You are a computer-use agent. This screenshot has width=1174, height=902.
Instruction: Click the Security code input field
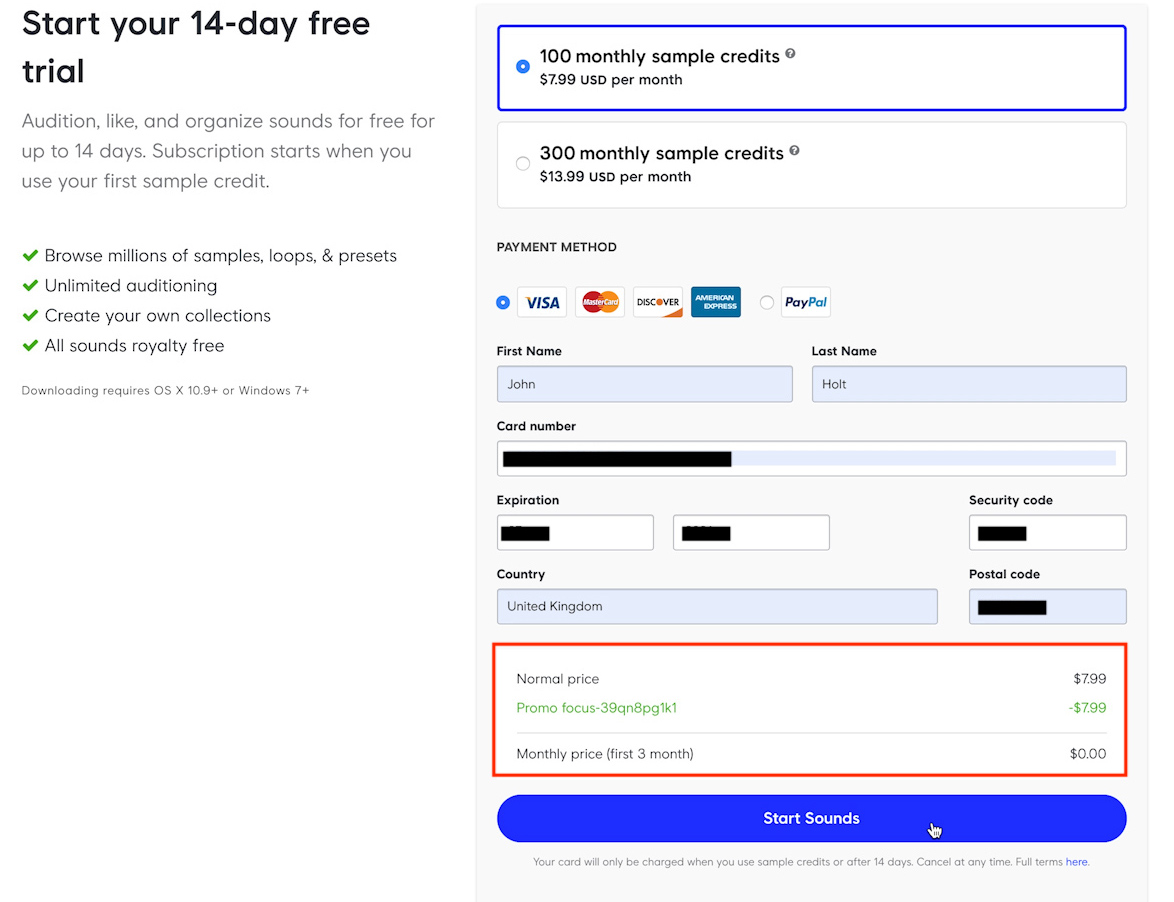[x=1047, y=533]
